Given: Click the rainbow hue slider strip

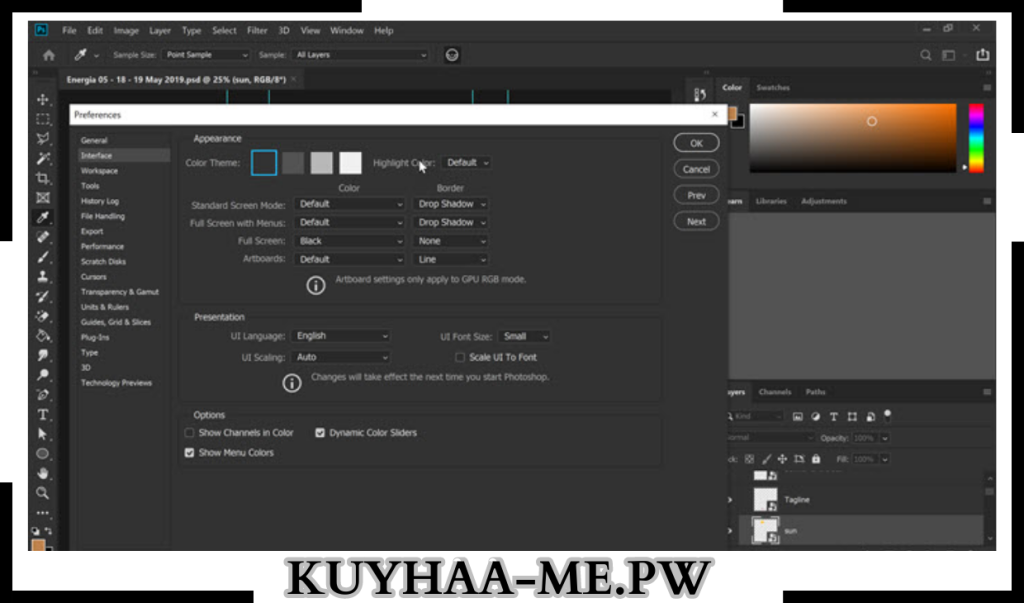Looking at the screenshot, I should (976, 138).
